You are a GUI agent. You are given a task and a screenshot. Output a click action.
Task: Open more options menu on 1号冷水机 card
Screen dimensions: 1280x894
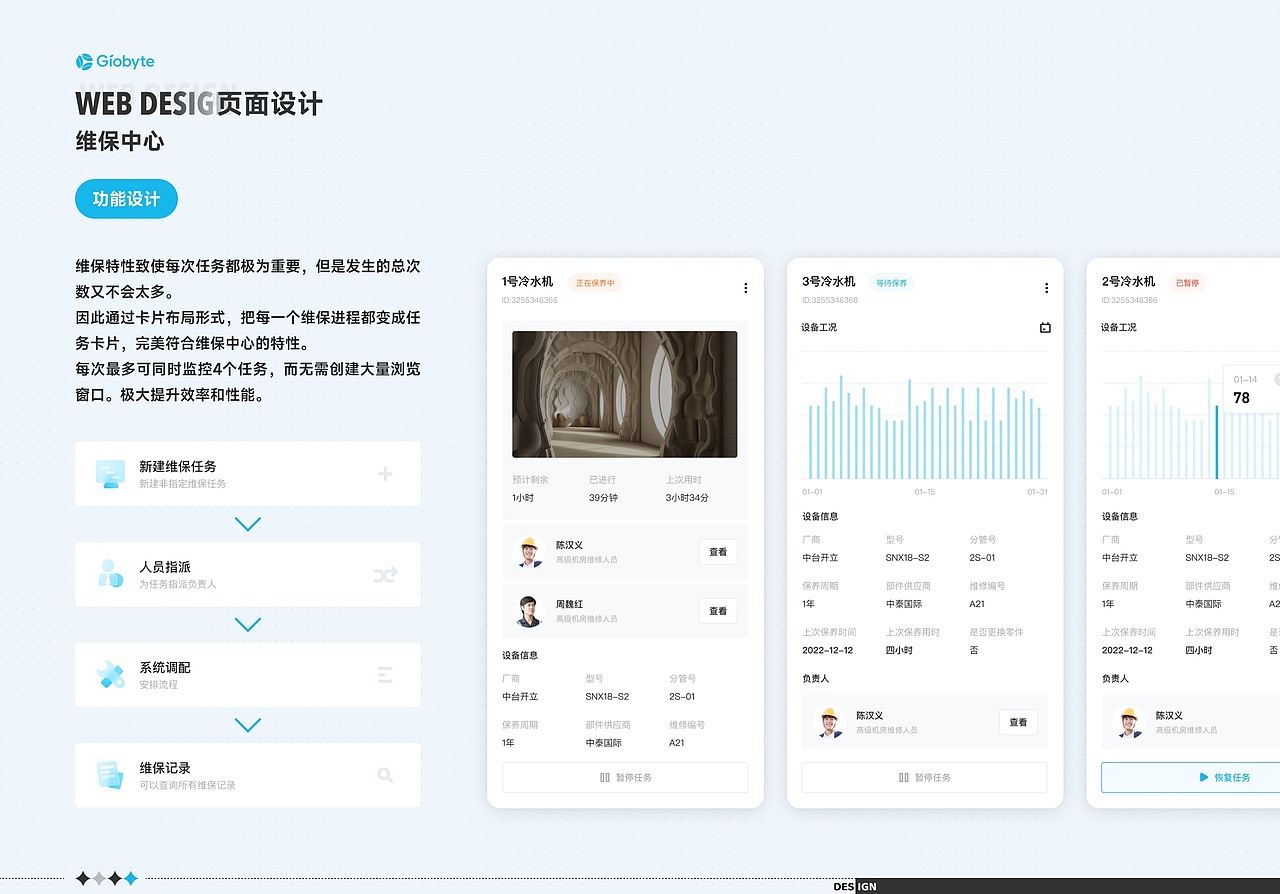pos(745,288)
